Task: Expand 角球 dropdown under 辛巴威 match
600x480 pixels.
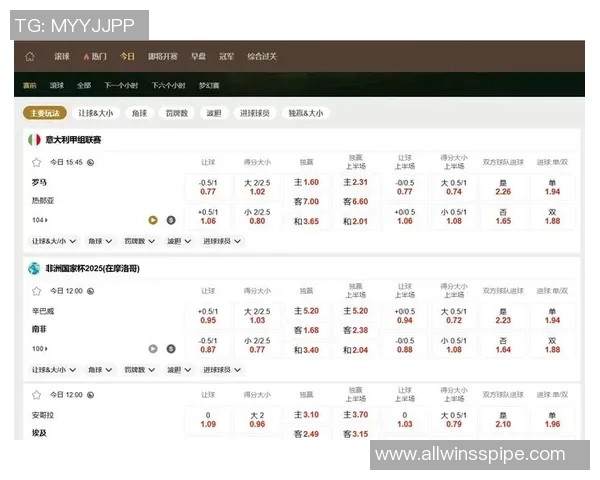Action: 100,370
